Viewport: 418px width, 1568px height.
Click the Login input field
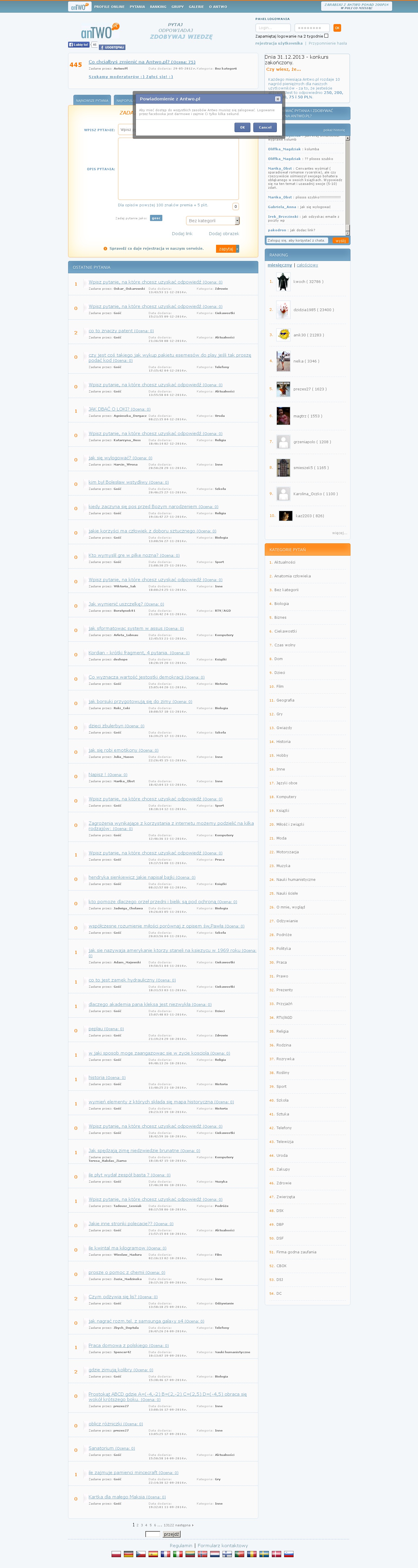tap(273, 28)
